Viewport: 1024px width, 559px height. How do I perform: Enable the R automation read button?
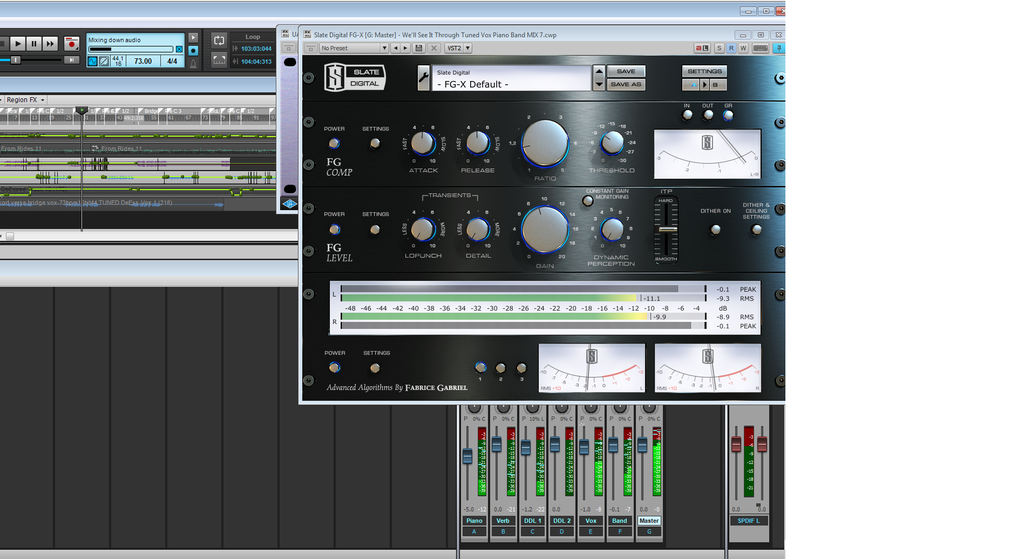[x=731, y=48]
